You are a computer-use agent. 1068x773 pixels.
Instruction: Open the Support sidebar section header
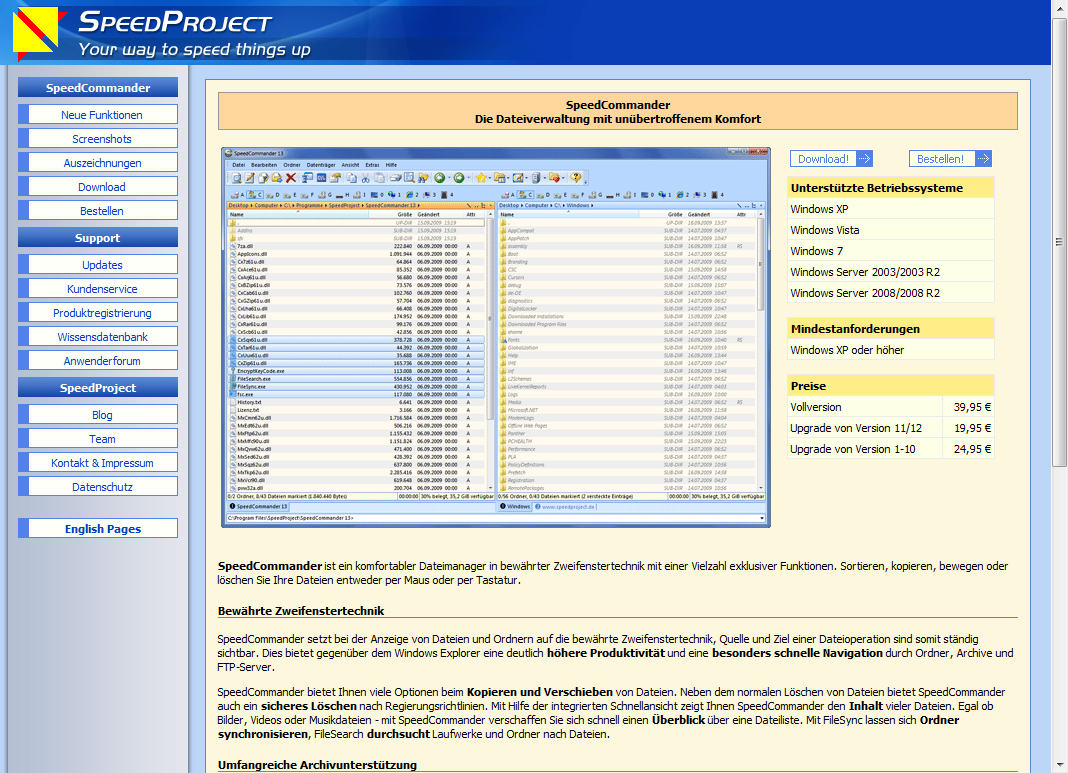(x=98, y=238)
